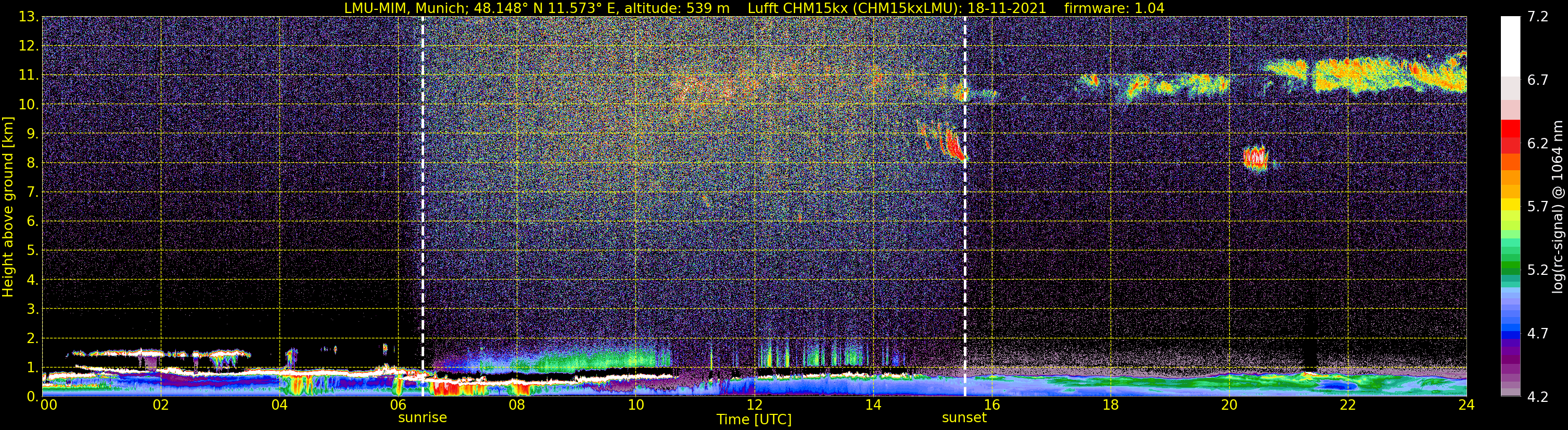Viewport: 1568px width, 430px height.
Task: Click the time tick label '14'
Action: click(873, 405)
